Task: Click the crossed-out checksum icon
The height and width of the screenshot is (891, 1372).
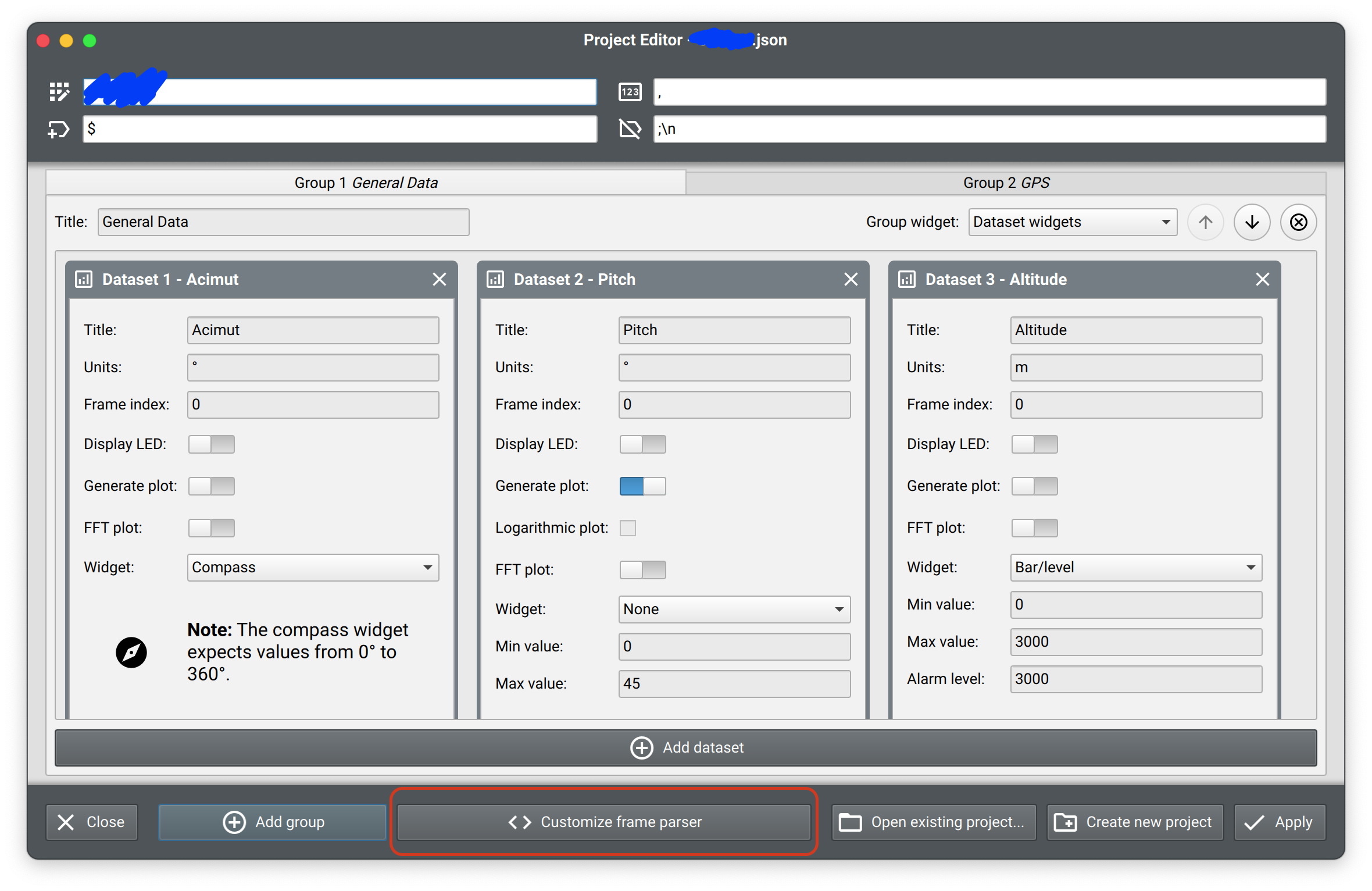Action: tap(630, 129)
